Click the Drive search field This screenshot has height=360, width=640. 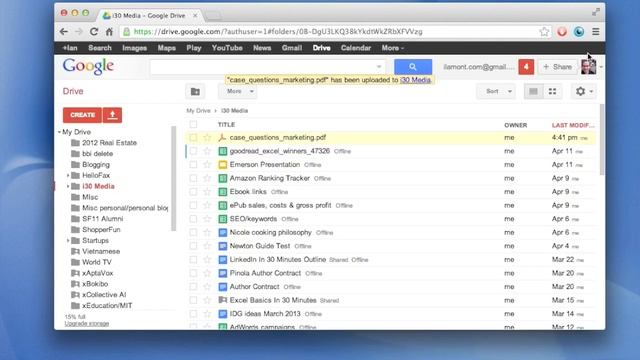tap(267, 67)
